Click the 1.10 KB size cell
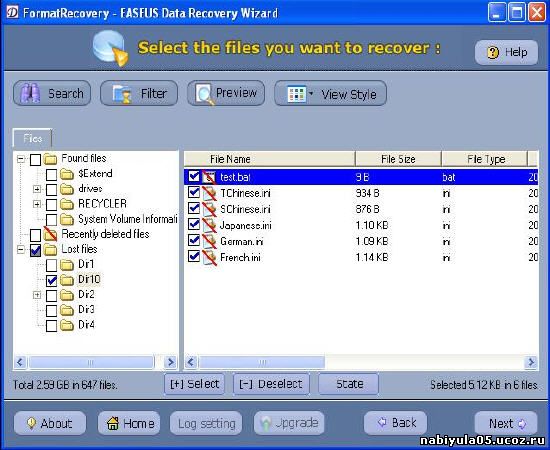Viewport: 550px width, 450px height. (x=372, y=225)
